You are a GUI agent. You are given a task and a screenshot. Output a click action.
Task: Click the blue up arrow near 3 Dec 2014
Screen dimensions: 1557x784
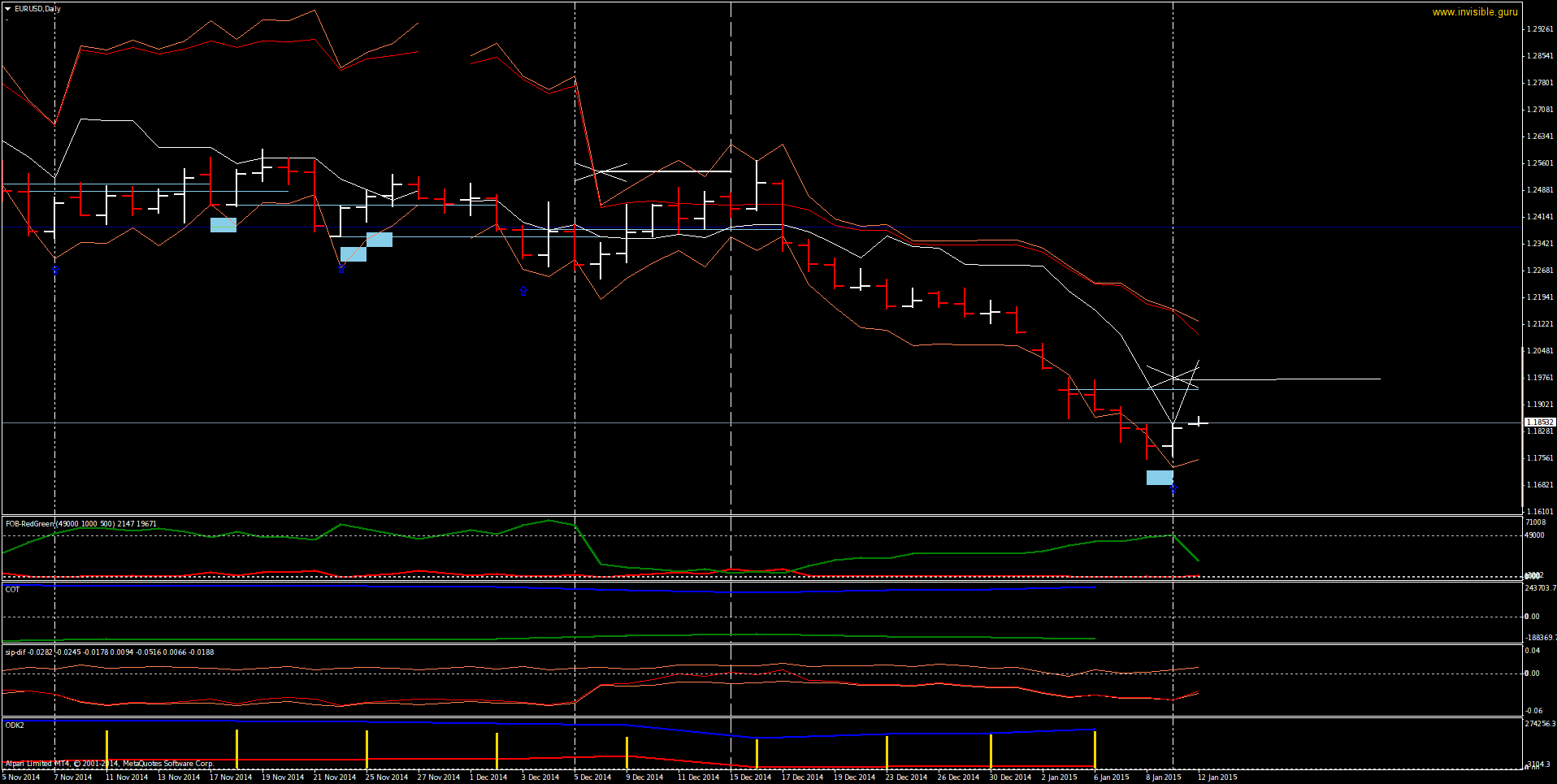[523, 291]
